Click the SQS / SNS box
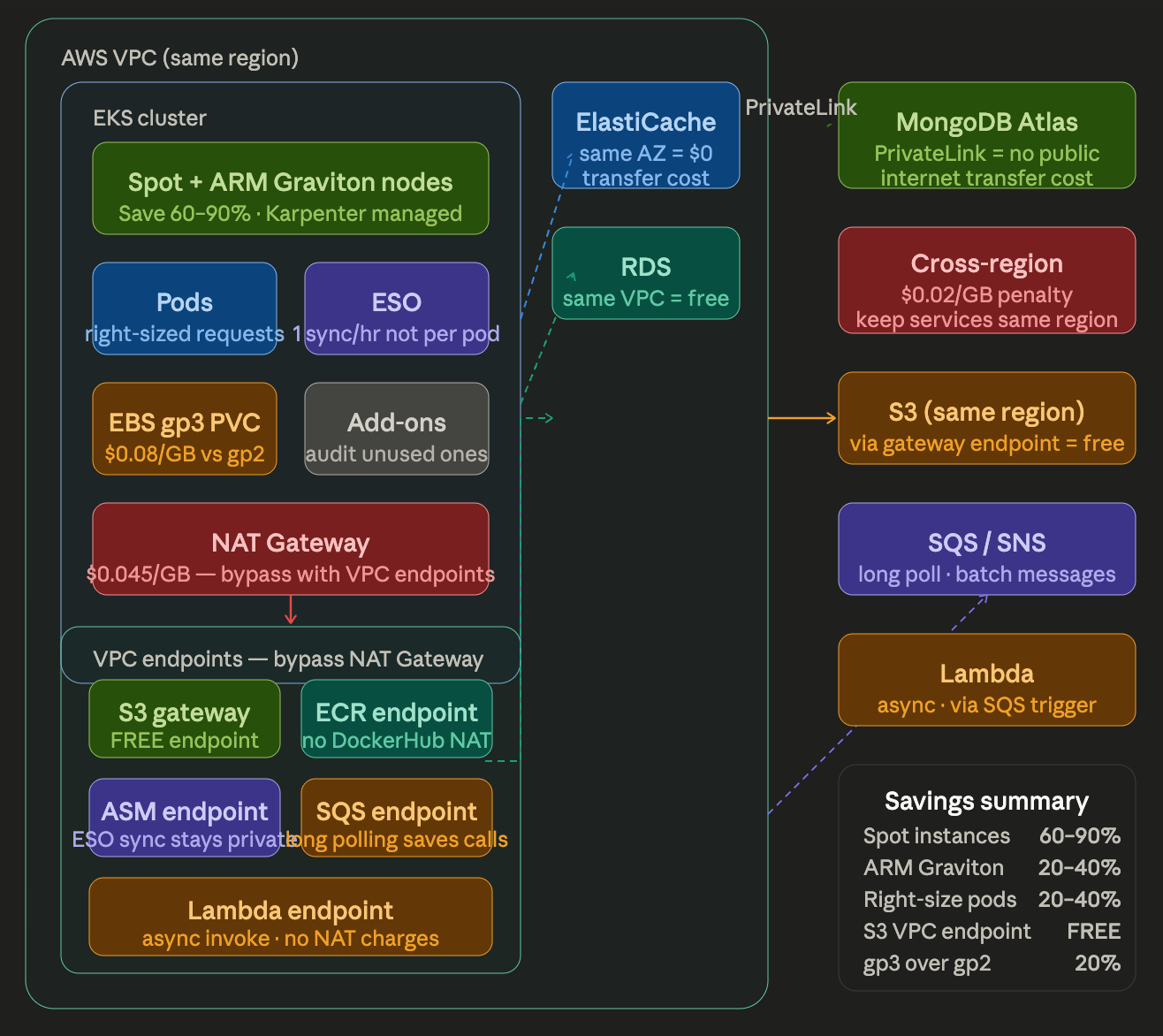This screenshot has height=1036, width=1163. 987,549
